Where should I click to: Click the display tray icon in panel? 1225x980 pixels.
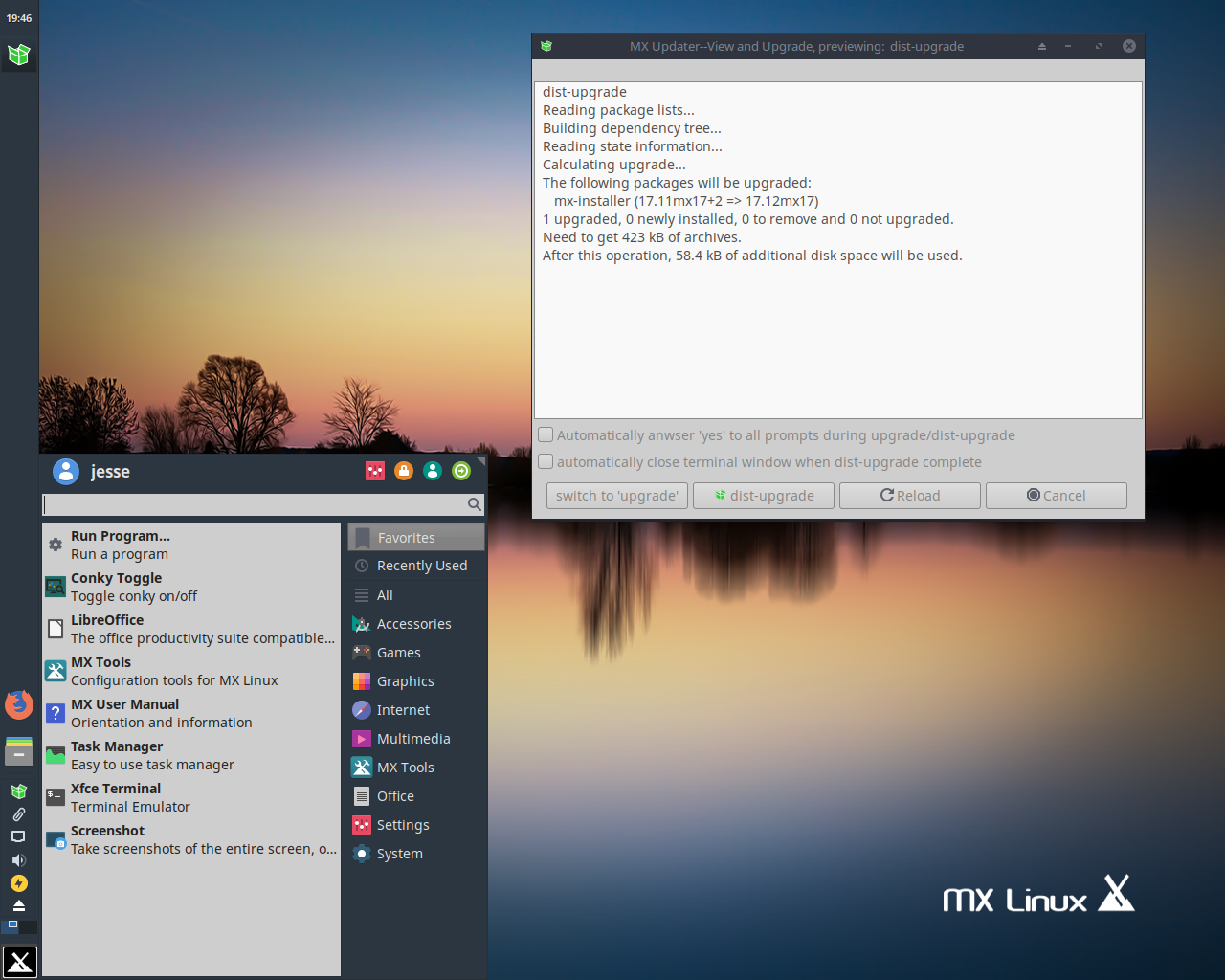click(x=18, y=837)
